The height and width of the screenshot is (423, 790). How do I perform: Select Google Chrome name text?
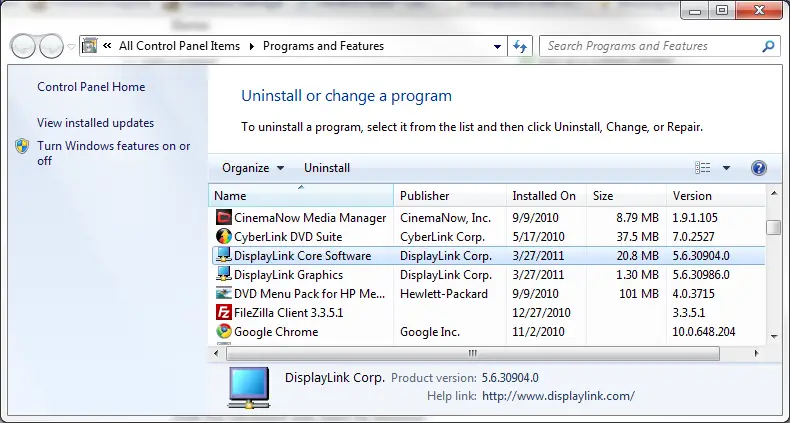(x=276, y=332)
